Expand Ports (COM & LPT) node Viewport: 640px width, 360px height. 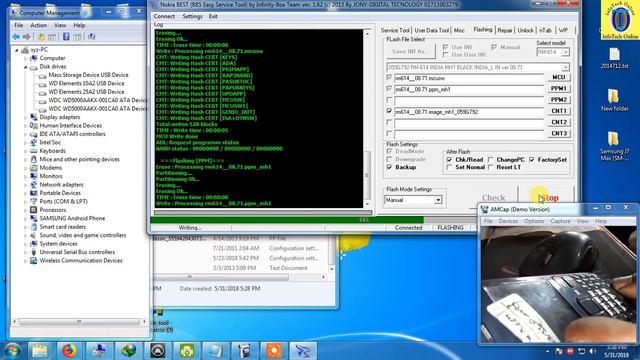(x=25, y=202)
